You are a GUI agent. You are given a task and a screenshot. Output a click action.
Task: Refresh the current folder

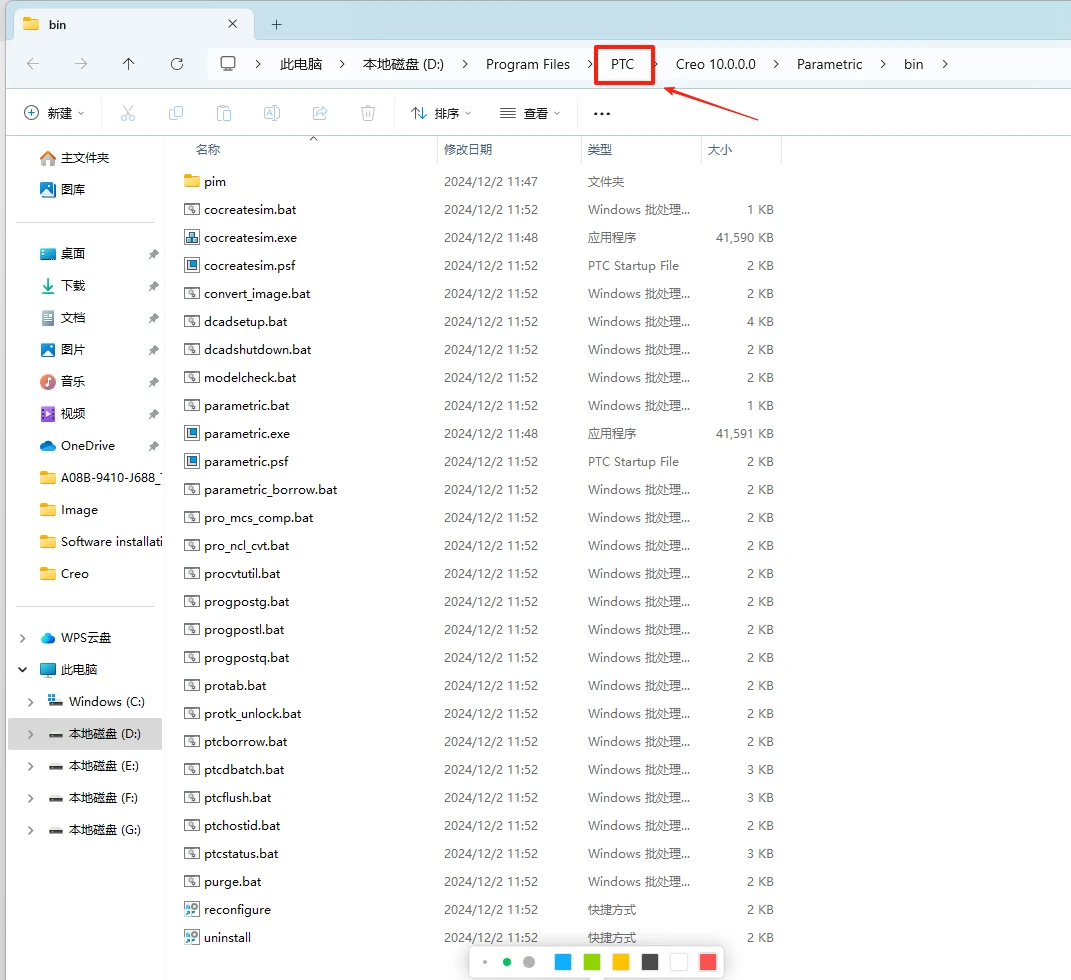[x=177, y=64]
